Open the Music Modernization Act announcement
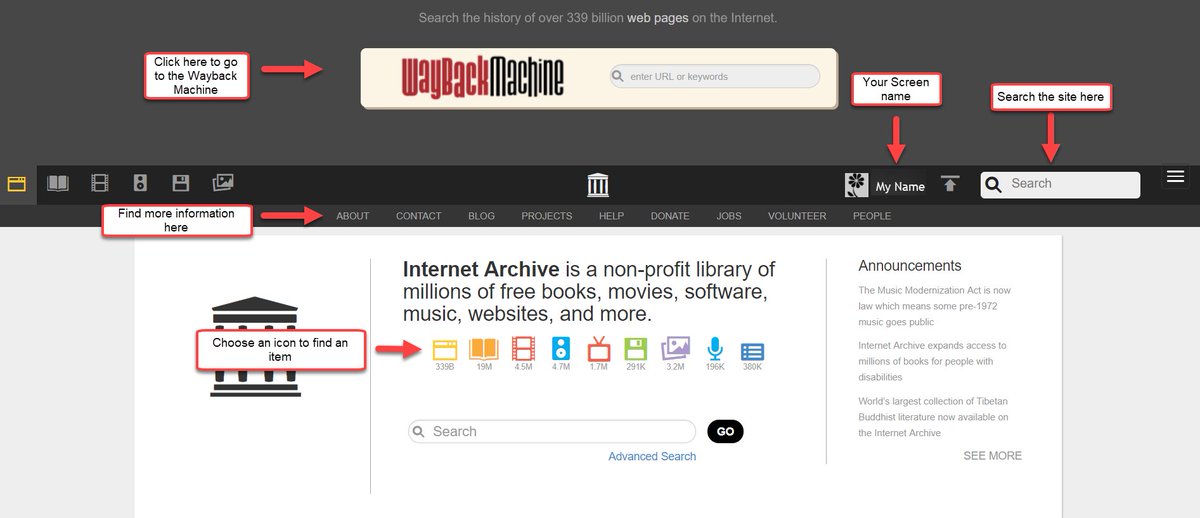This screenshot has width=1200, height=518. tap(935, 306)
